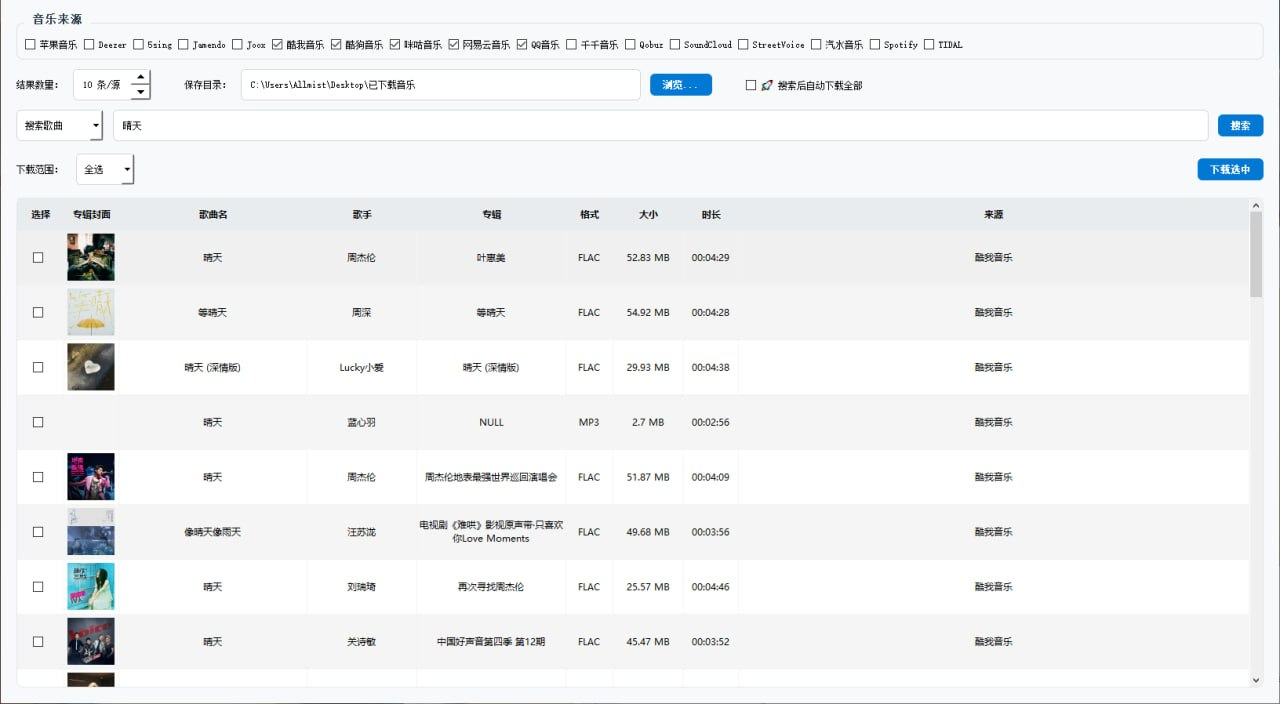Screen dimensions: 1280x704
Task: Click the 下载选中 button
Action: (1230, 169)
